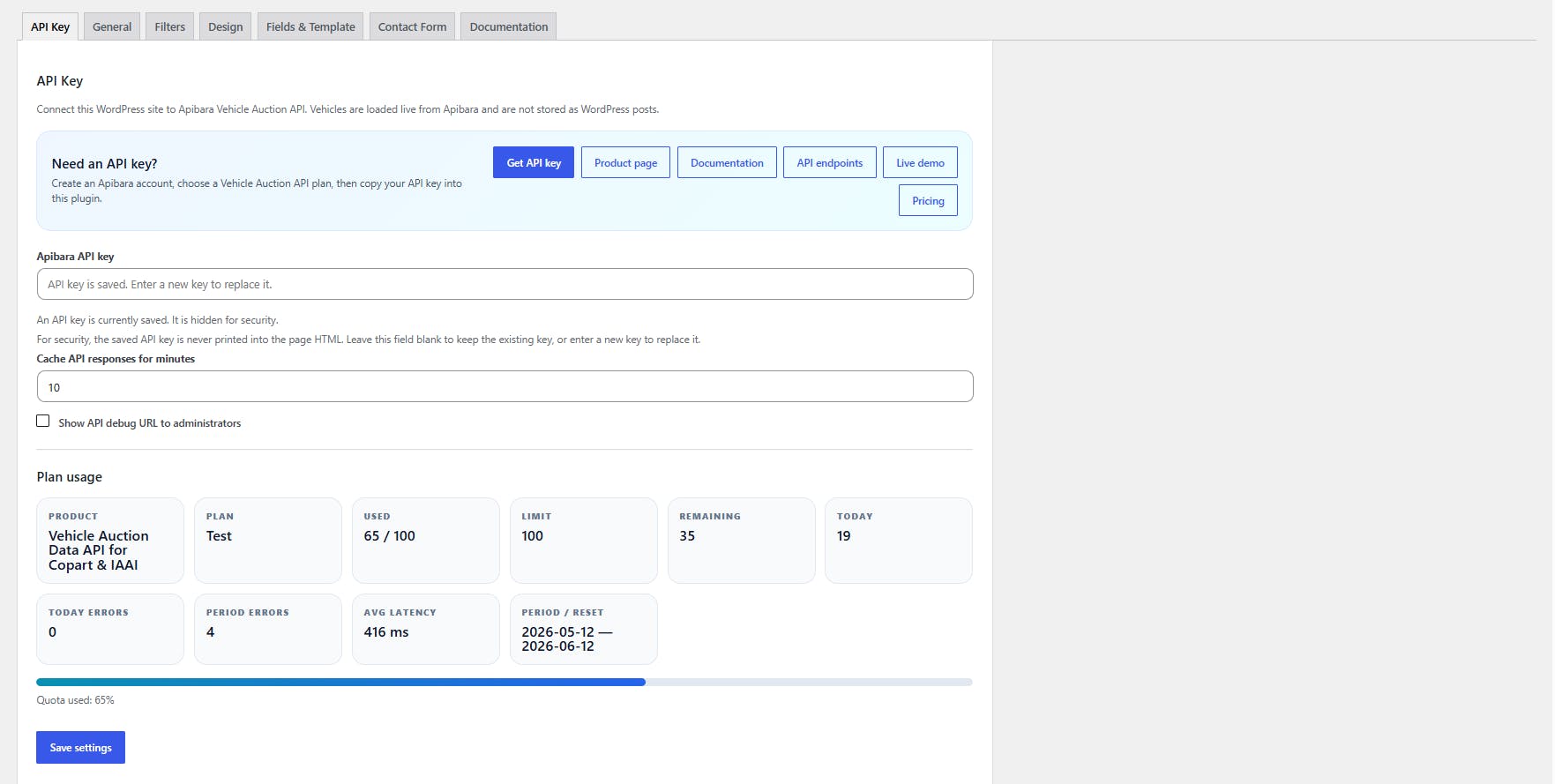Click the cache minutes input field
Screen dimensions: 1555x784
tap(505, 386)
